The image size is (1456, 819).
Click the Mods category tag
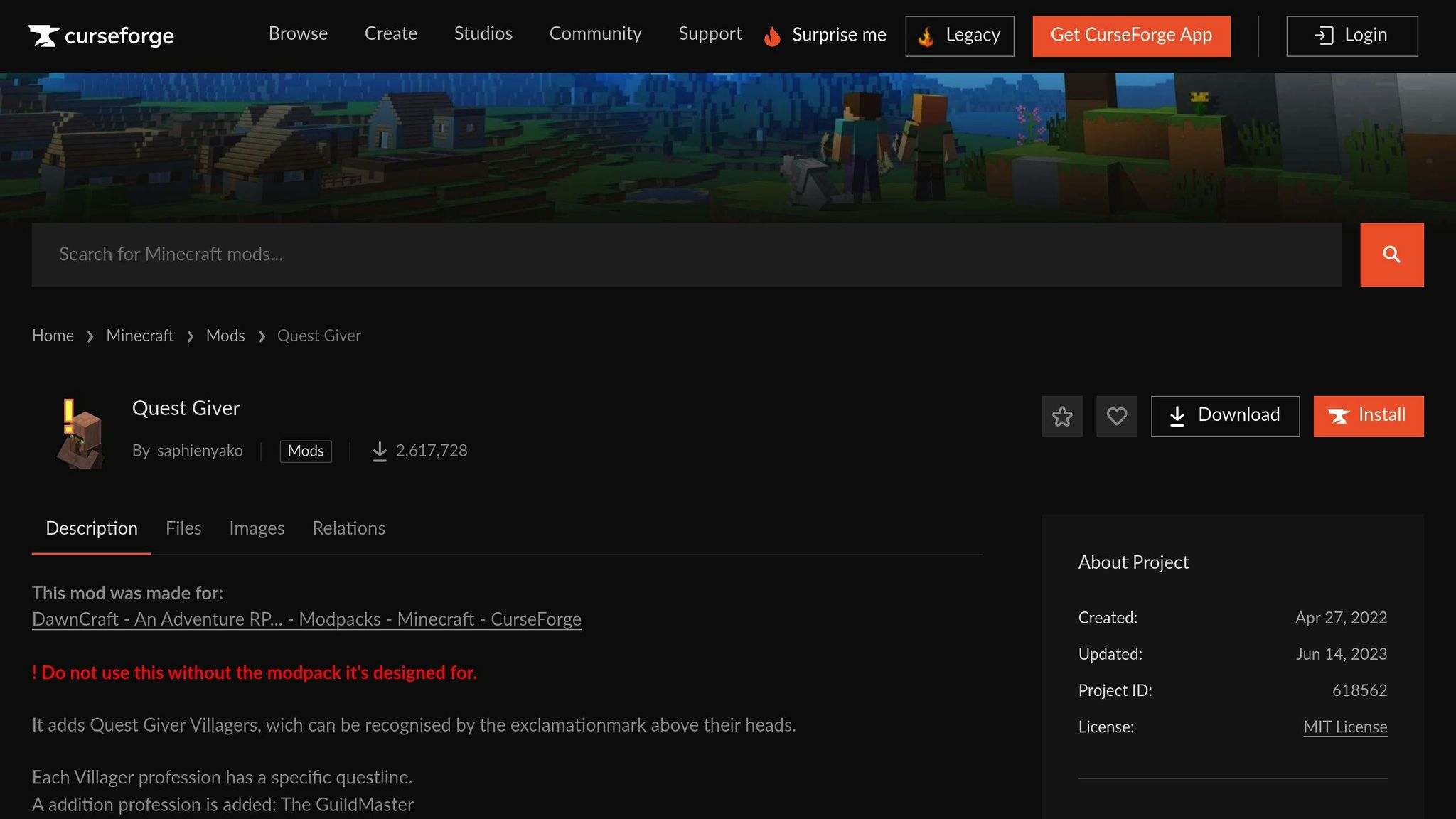click(x=306, y=451)
